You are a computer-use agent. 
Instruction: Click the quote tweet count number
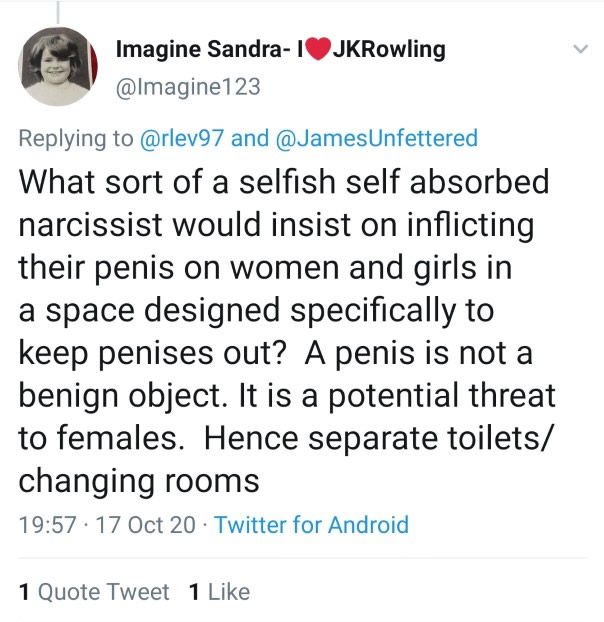[24, 592]
